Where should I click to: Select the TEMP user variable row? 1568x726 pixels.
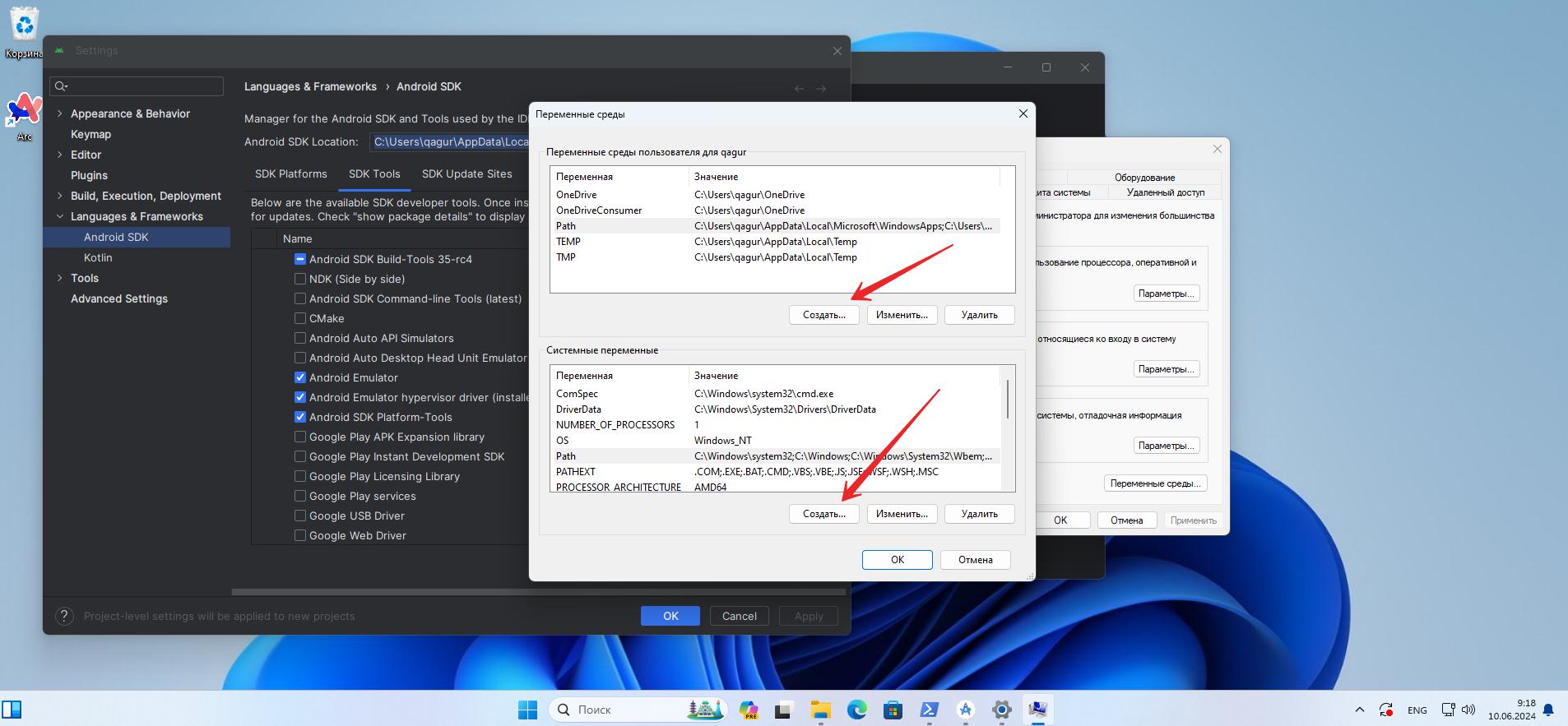(775, 242)
